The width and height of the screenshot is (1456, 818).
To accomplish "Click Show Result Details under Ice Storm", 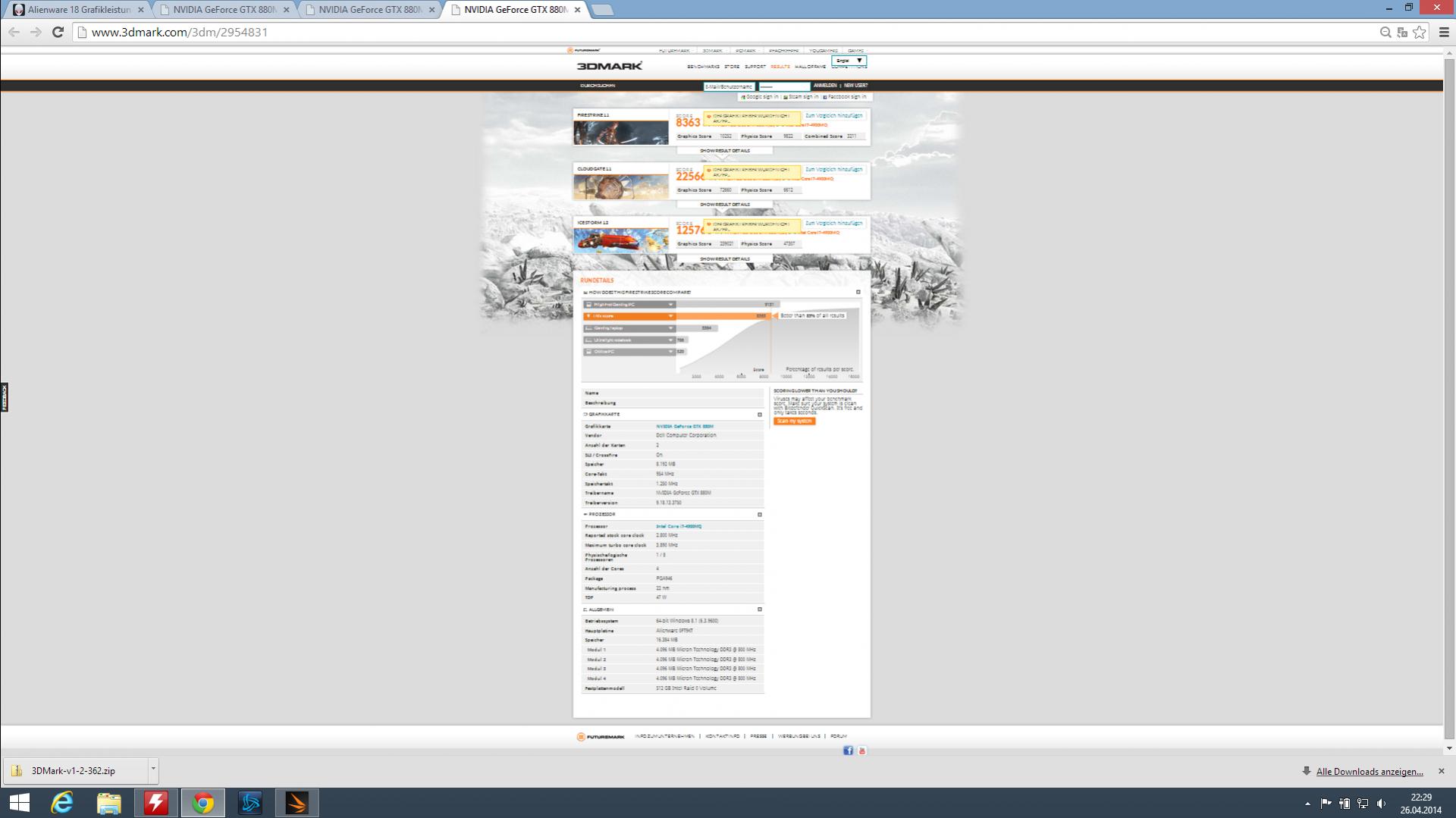I will click(x=724, y=259).
